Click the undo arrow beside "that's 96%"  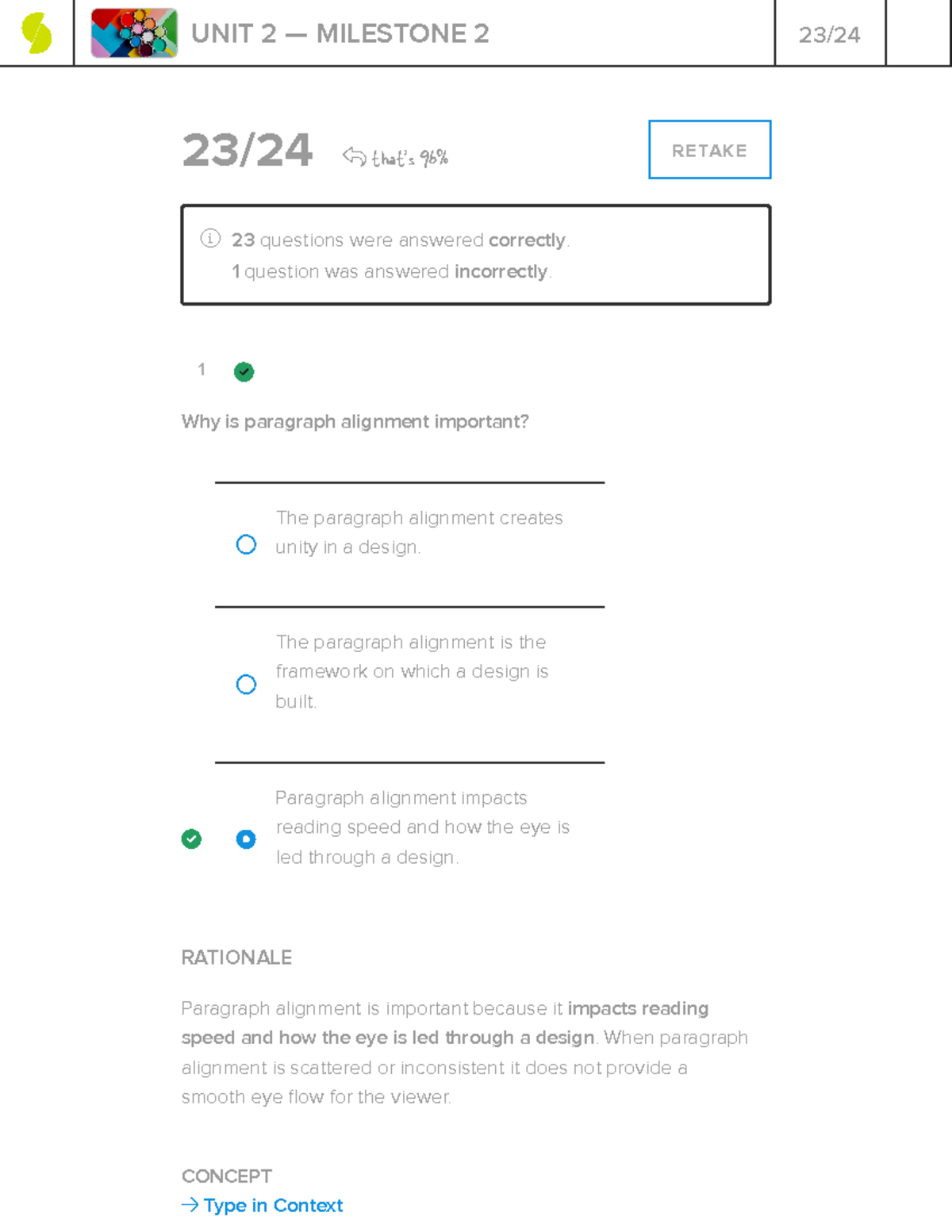tap(352, 155)
